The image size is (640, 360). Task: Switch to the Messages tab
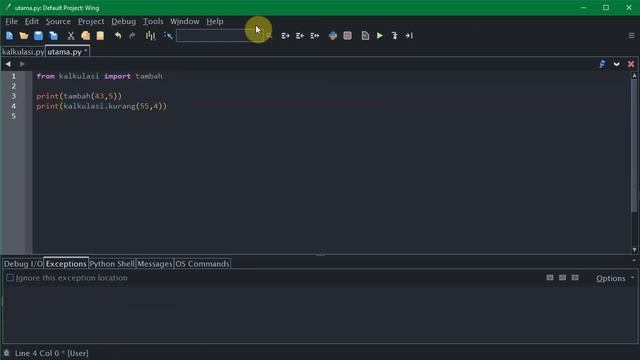click(x=155, y=264)
